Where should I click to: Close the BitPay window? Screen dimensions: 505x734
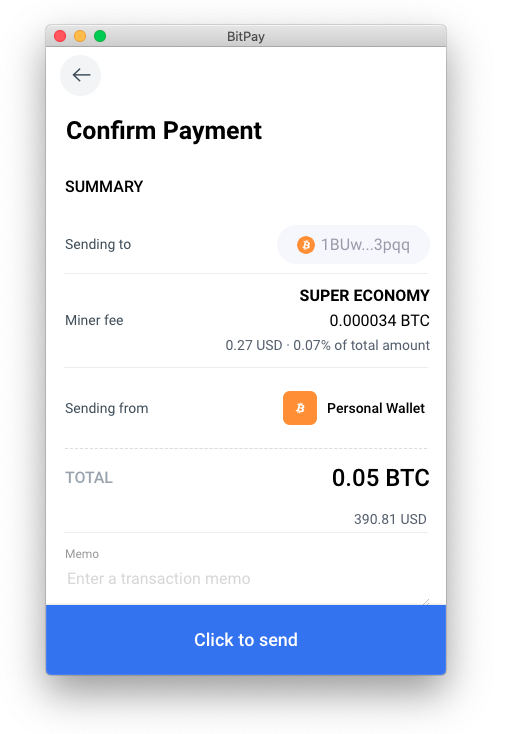tap(60, 36)
